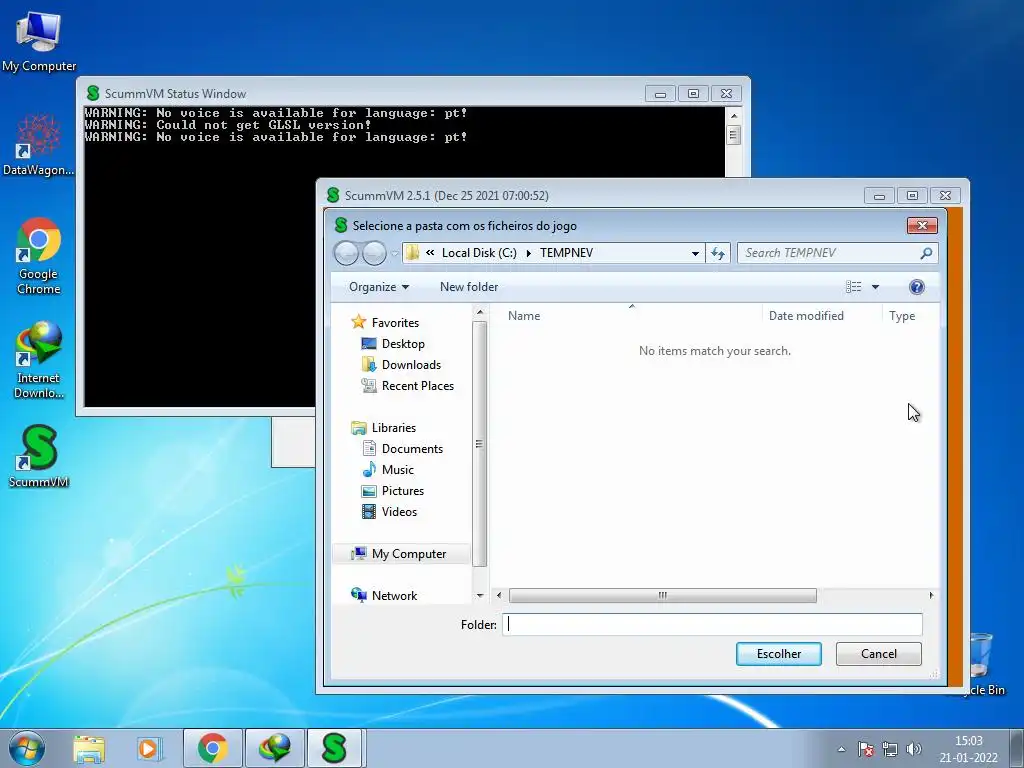
Task: Open the volume speaker tray icon
Action: pyautogui.click(x=914, y=749)
